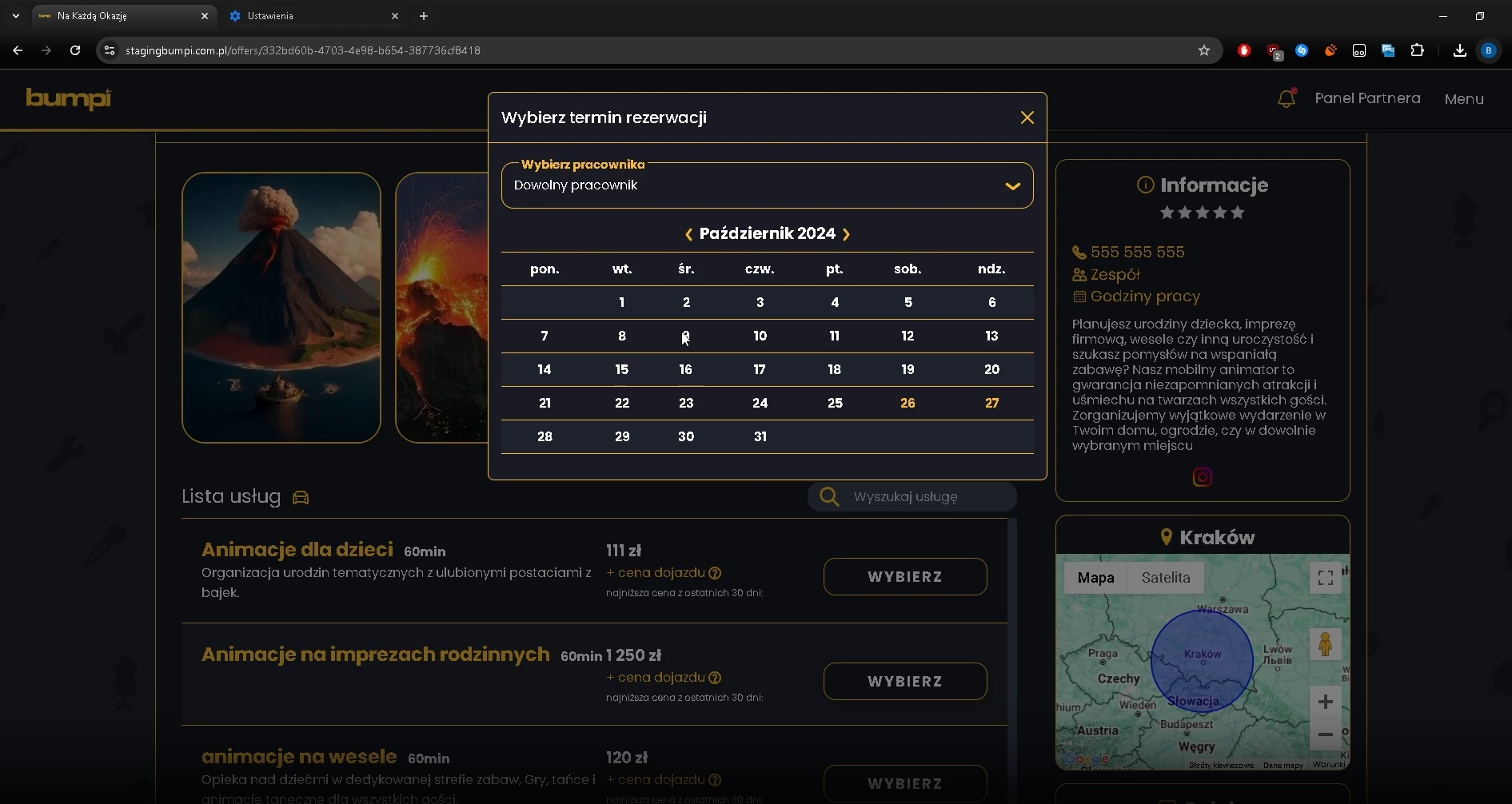This screenshot has height=804, width=1512.
Task: Select October 26 in calendar
Action: (908, 403)
